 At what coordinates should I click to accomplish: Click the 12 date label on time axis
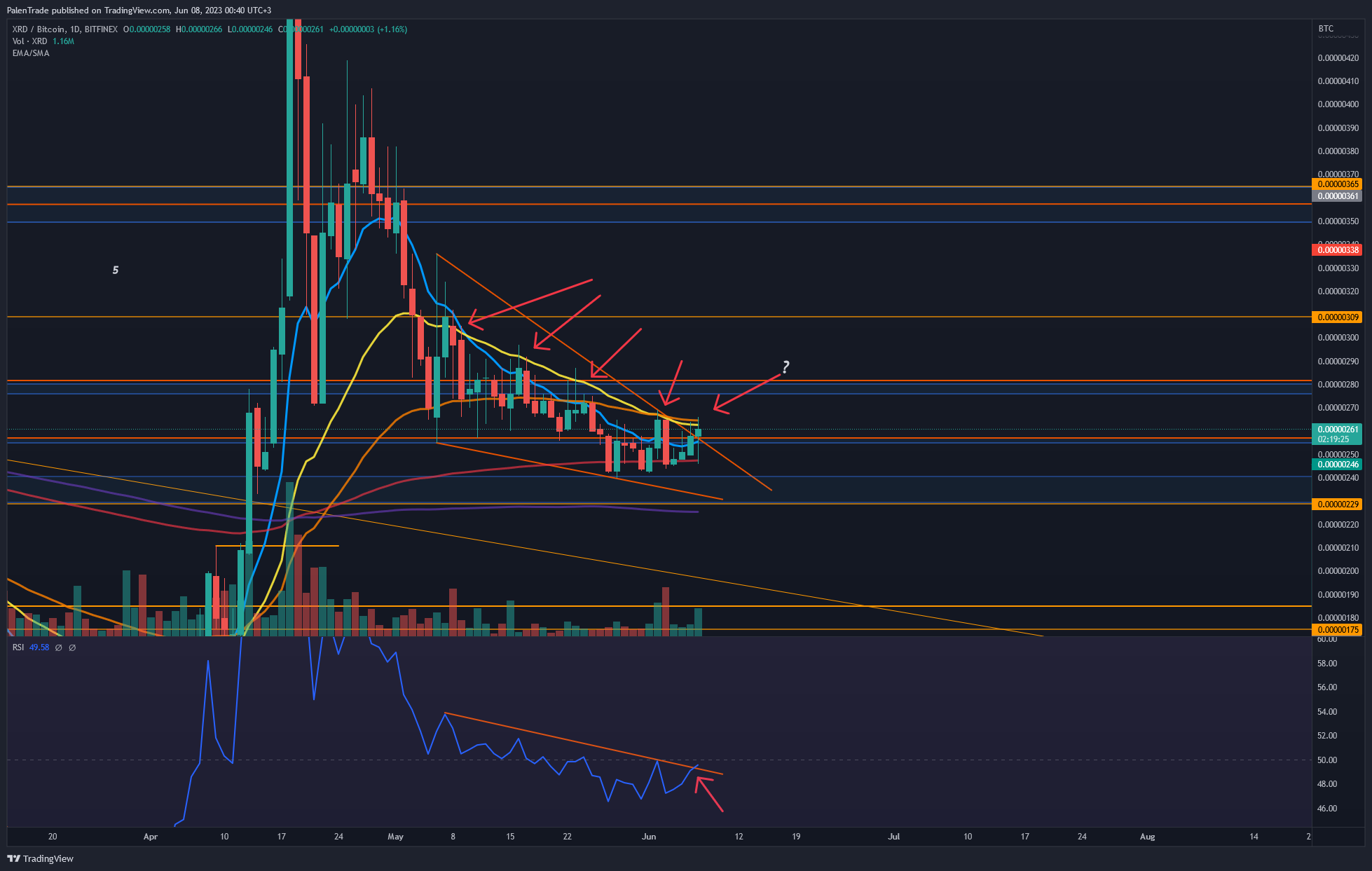click(x=739, y=837)
